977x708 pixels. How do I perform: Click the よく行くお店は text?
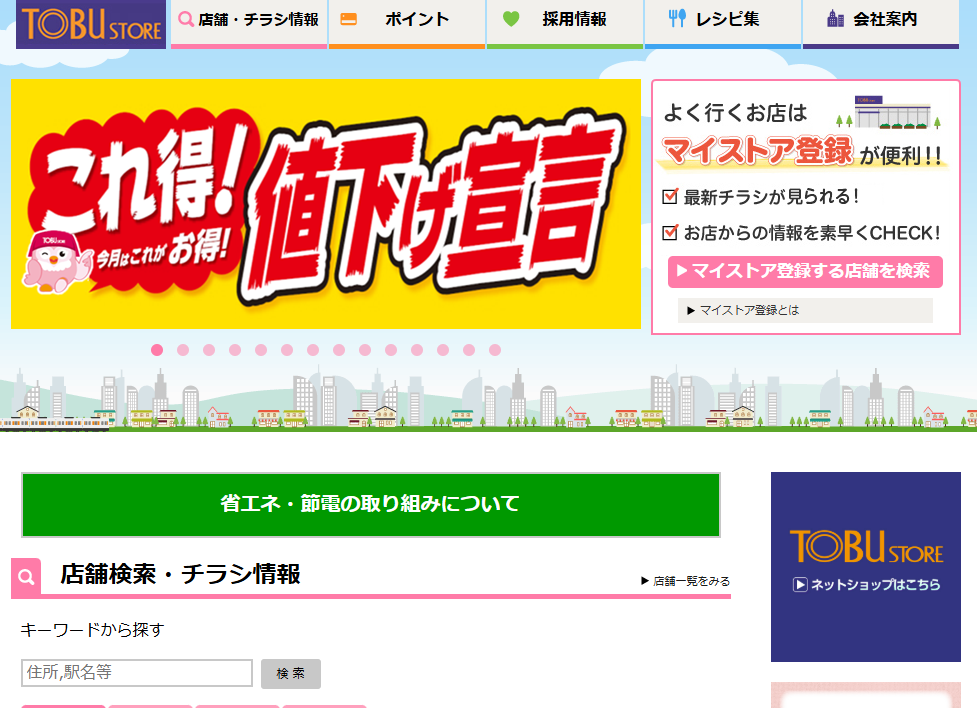tap(735, 113)
